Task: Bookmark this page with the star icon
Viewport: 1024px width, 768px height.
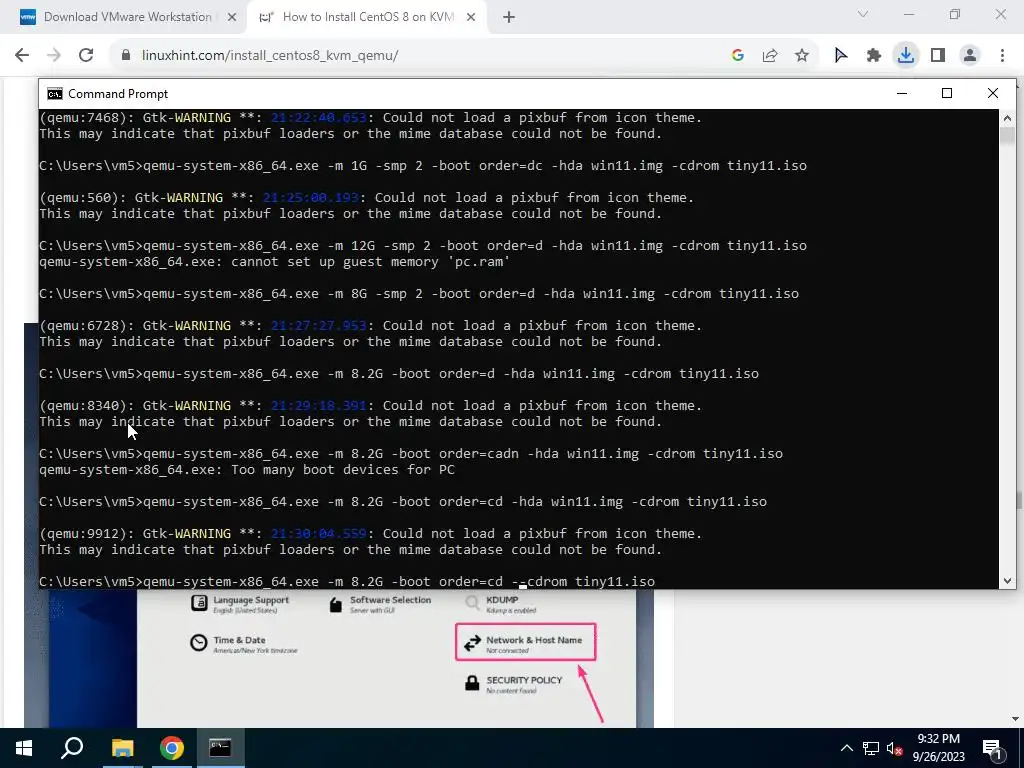Action: point(802,56)
